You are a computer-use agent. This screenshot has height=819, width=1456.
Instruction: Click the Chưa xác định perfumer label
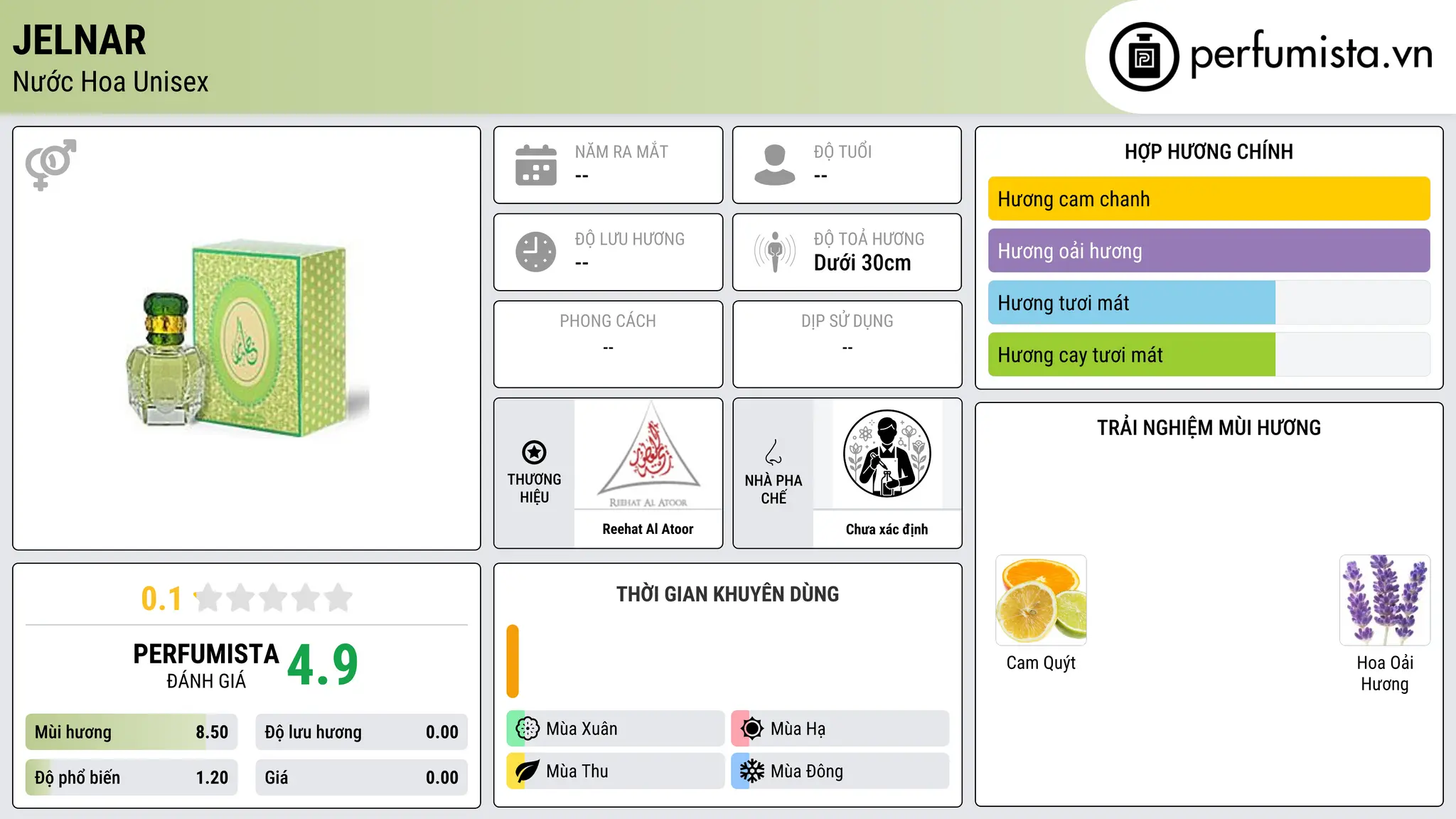pyautogui.click(x=887, y=529)
